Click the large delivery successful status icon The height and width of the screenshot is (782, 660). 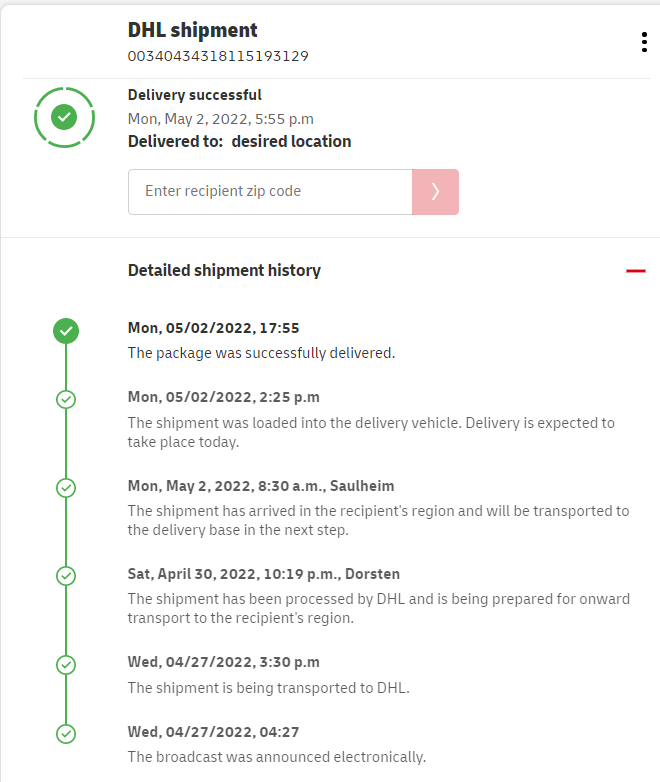(64, 118)
